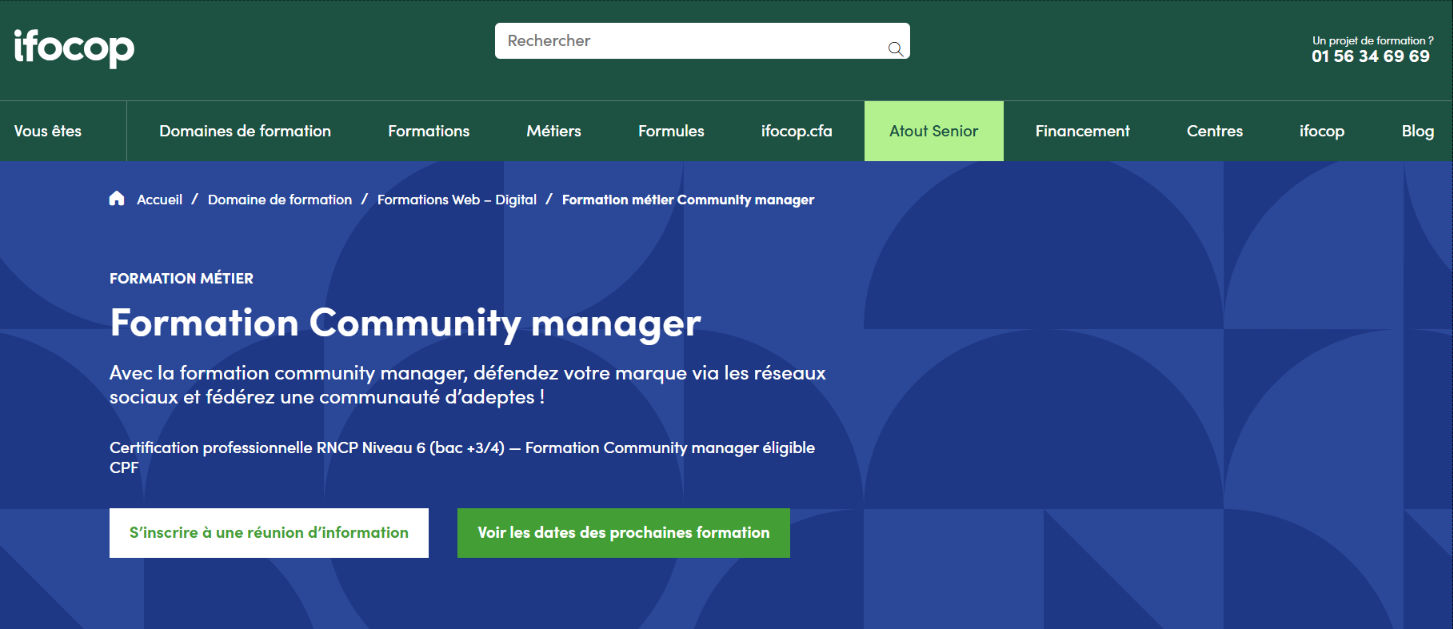The image size is (1453, 629).
Task: Open the Métiers navigation item
Action: pyautogui.click(x=553, y=130)
